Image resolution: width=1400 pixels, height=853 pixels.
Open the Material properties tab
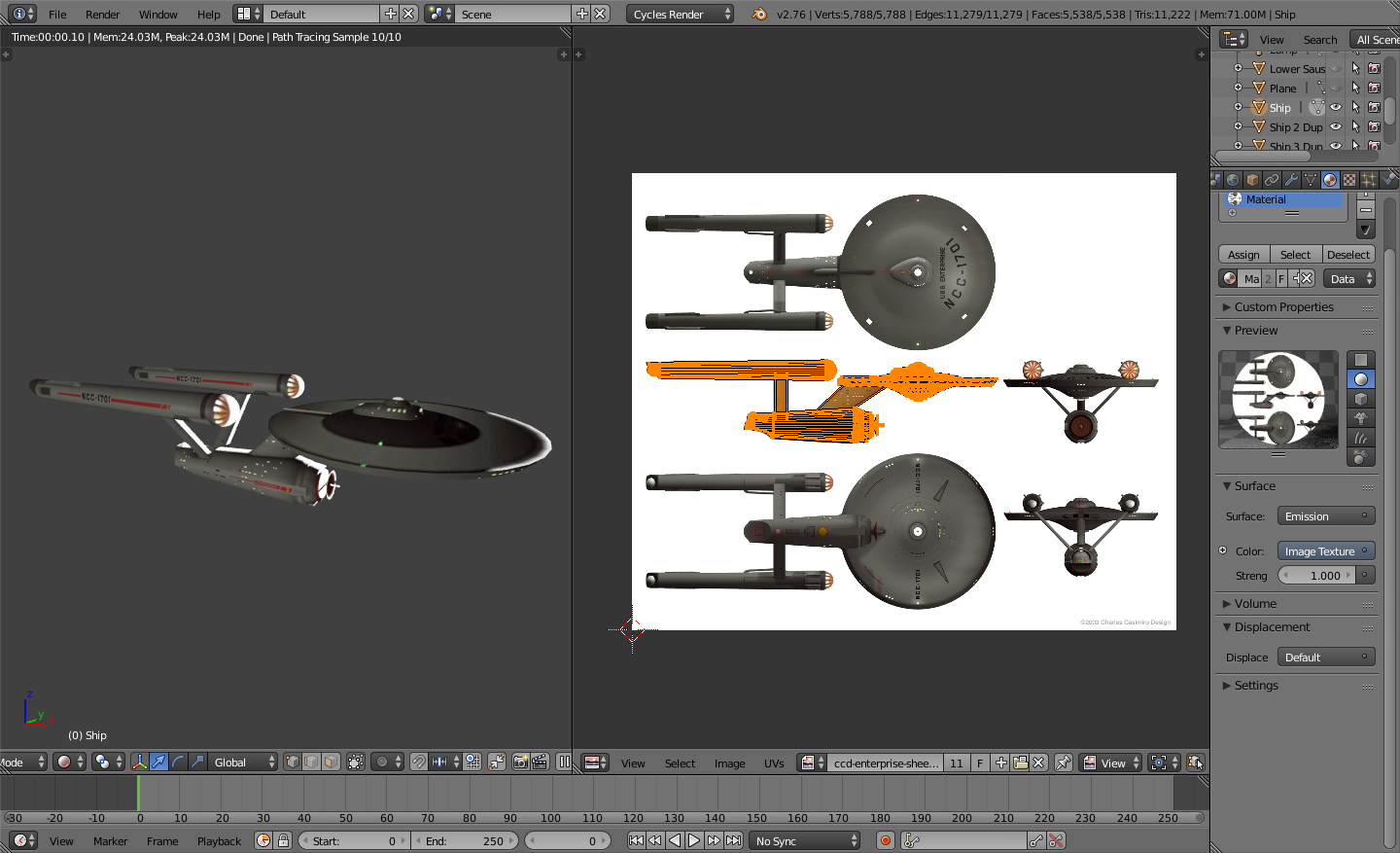1330,180
